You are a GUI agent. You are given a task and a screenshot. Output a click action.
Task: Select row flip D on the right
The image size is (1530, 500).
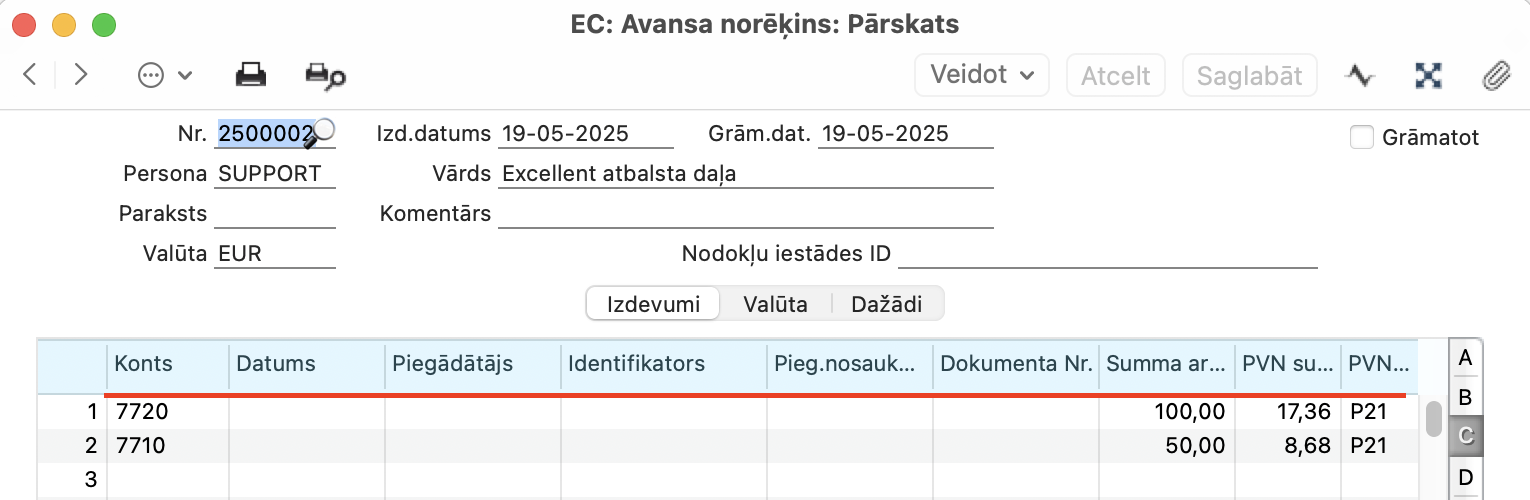tap(1466, 476)
